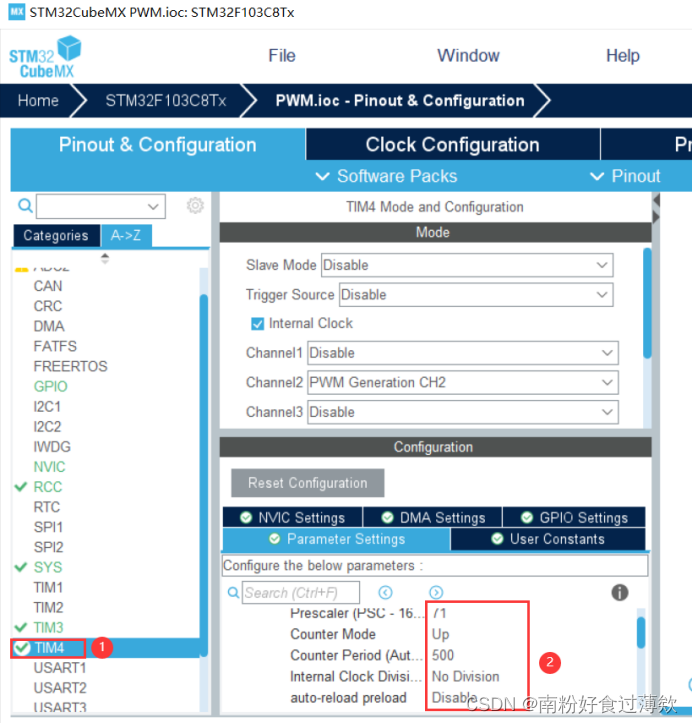Go to Home breadcrumb
This screenshot has height=723, width=693.
38,101
